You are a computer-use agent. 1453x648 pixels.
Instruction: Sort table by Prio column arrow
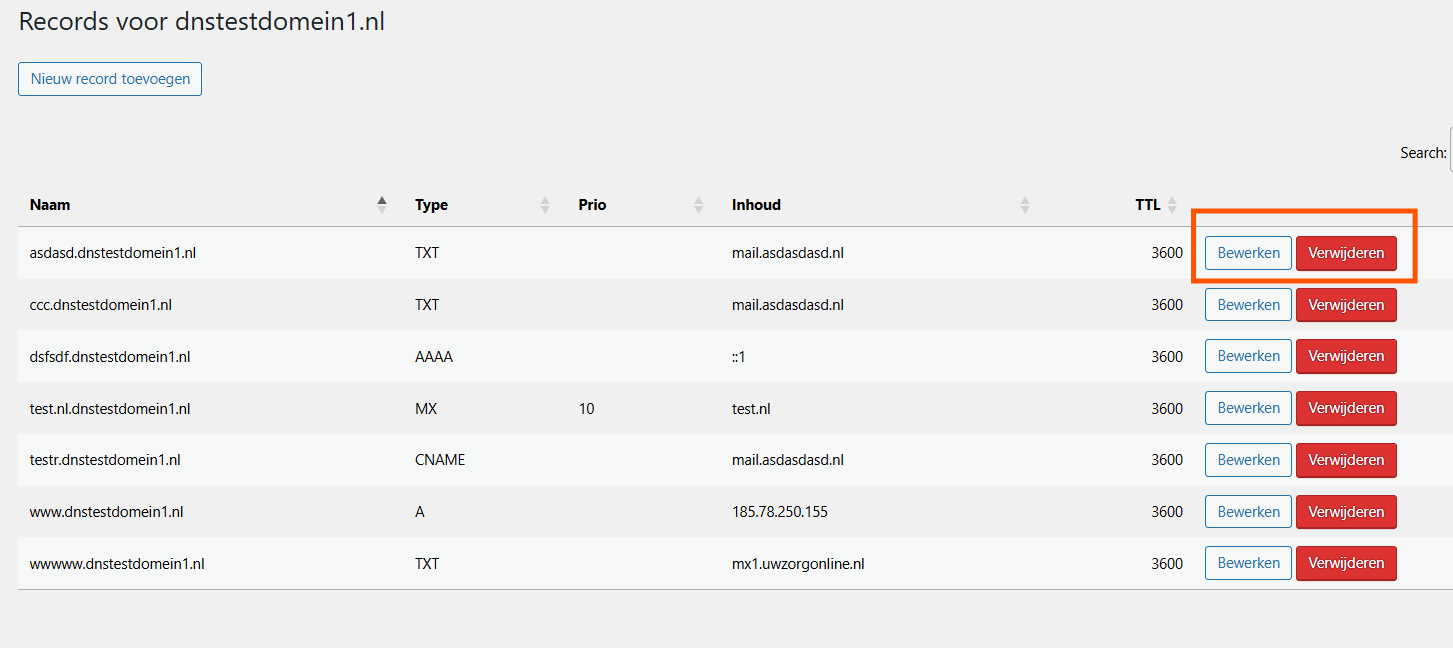(x=698, y=205)
